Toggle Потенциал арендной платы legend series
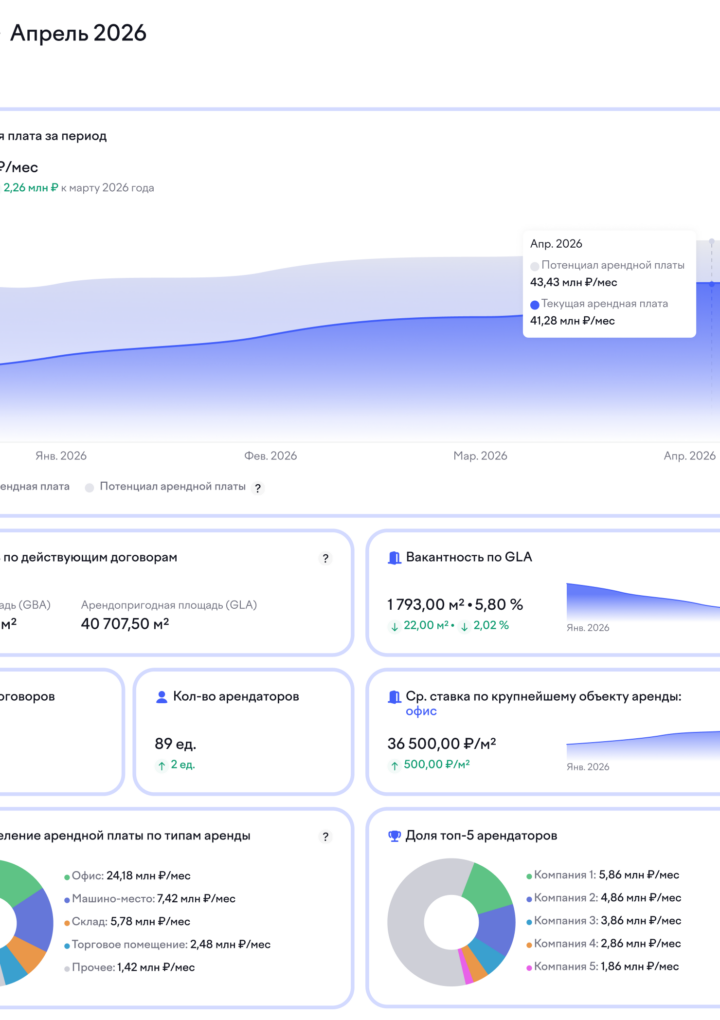720x1020 pixels. tap(166, 487)
